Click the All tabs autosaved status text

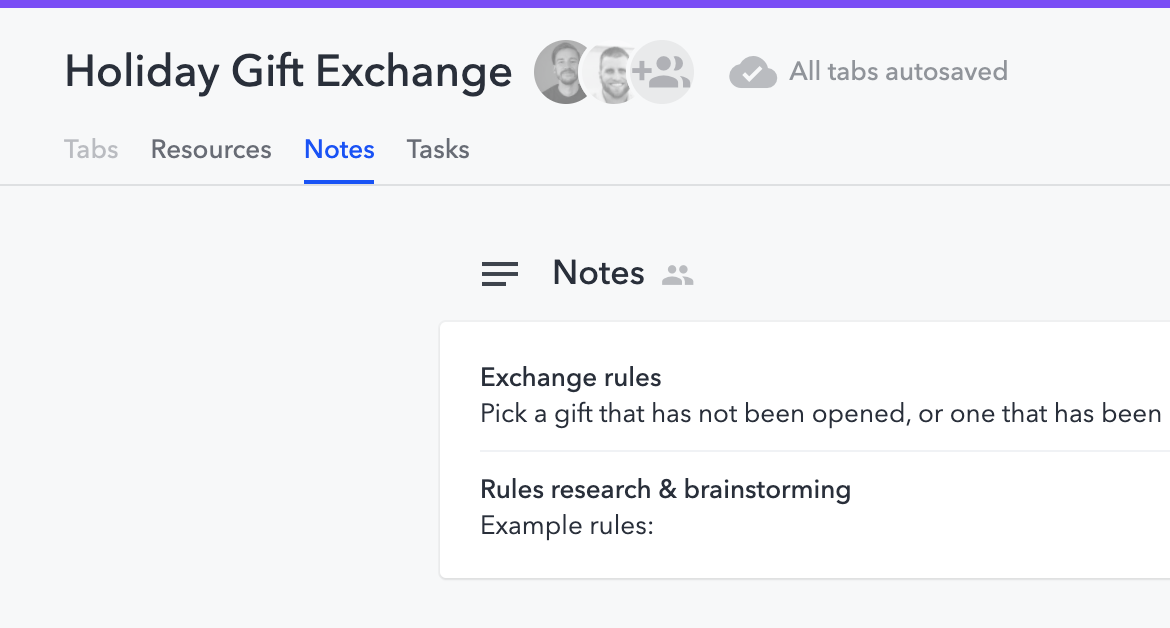pos(898,72)
